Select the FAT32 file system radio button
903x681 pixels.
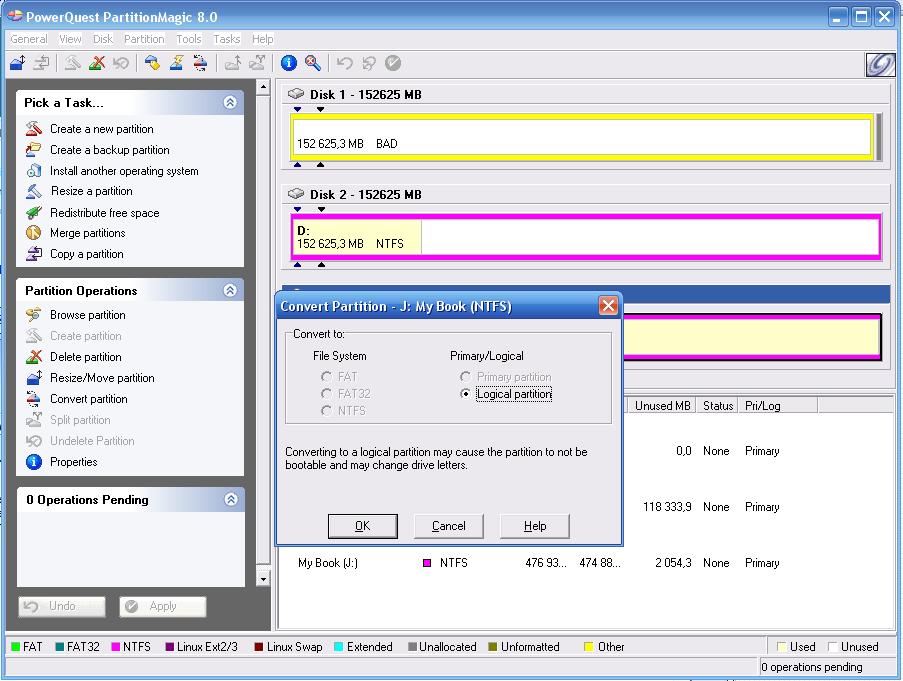(327, 393)
